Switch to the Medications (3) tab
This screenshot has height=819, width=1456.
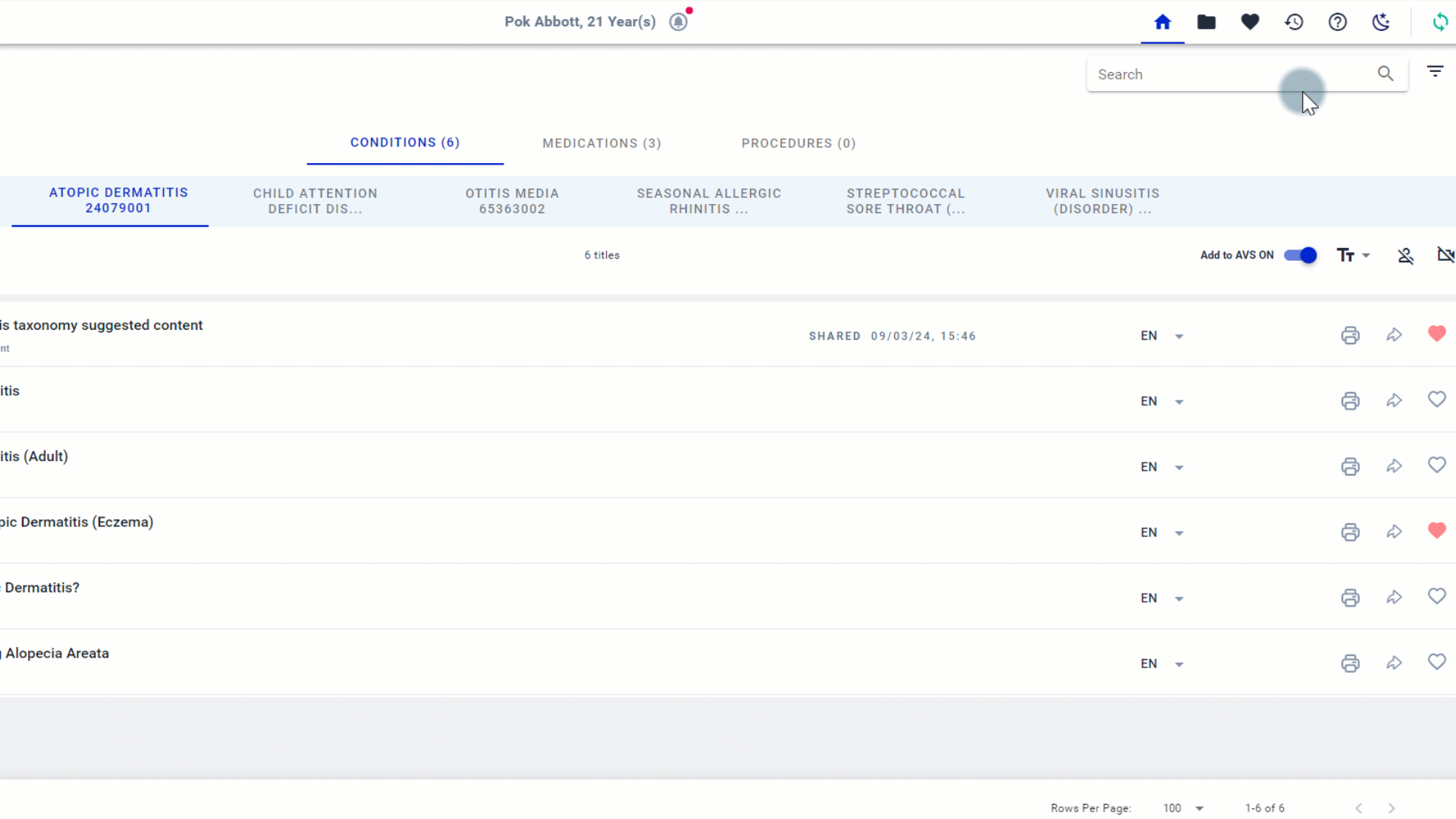(x=601, y=143)
